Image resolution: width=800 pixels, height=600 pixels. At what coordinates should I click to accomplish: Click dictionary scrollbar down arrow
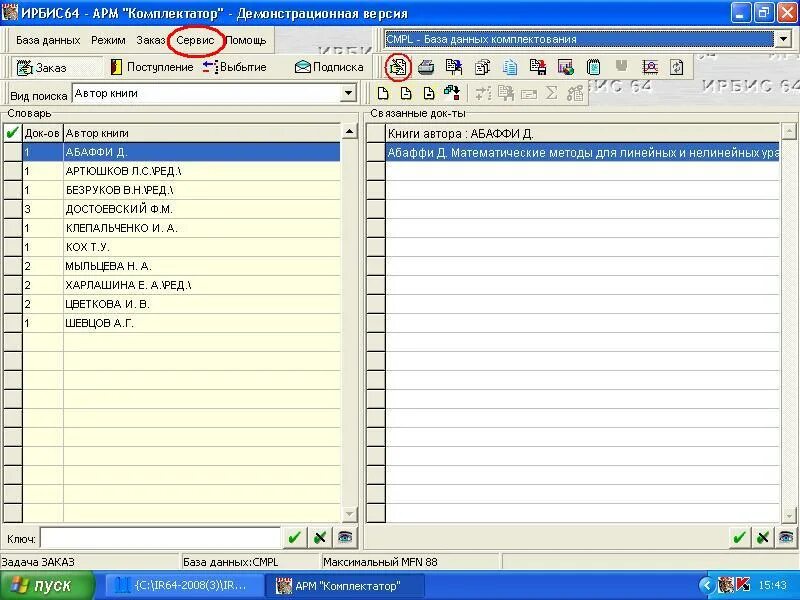point(349,514)
